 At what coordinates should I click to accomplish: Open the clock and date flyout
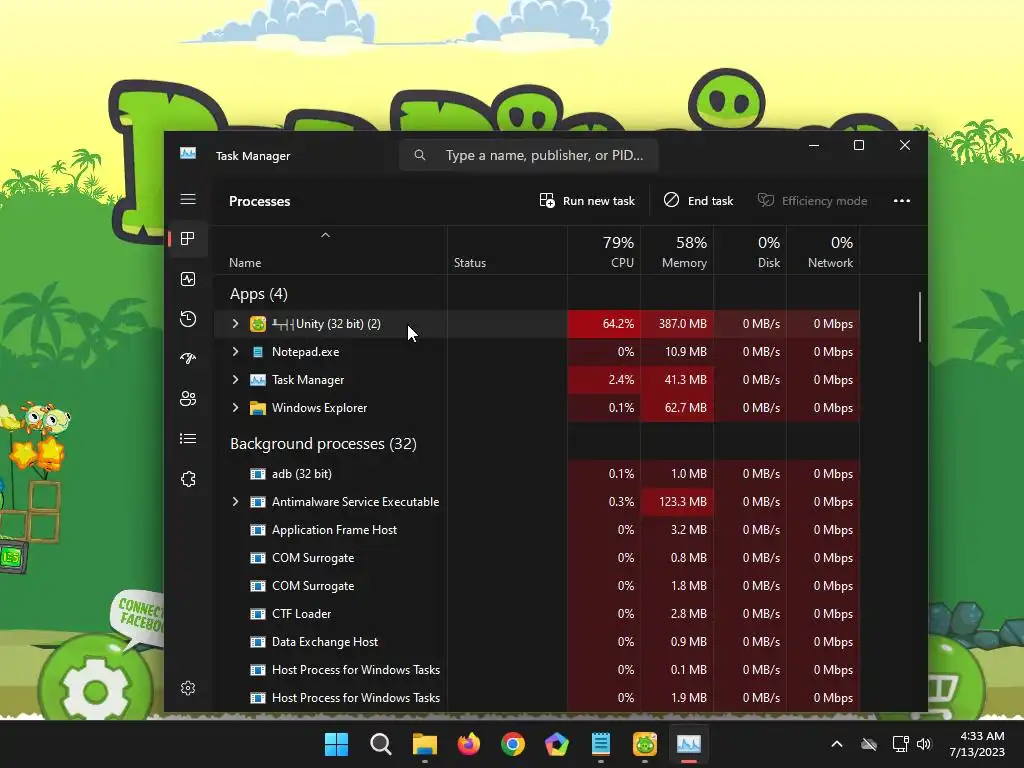[x=978, y=744]
